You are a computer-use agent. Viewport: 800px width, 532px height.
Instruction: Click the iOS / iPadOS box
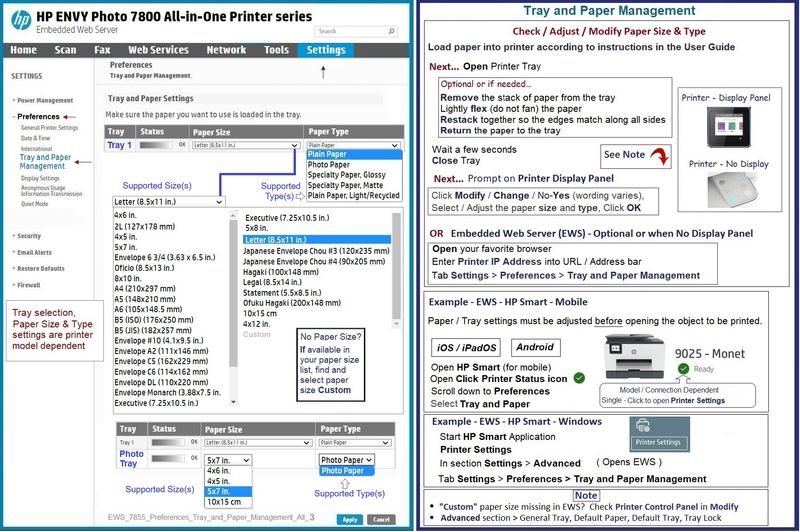[466, 348]
